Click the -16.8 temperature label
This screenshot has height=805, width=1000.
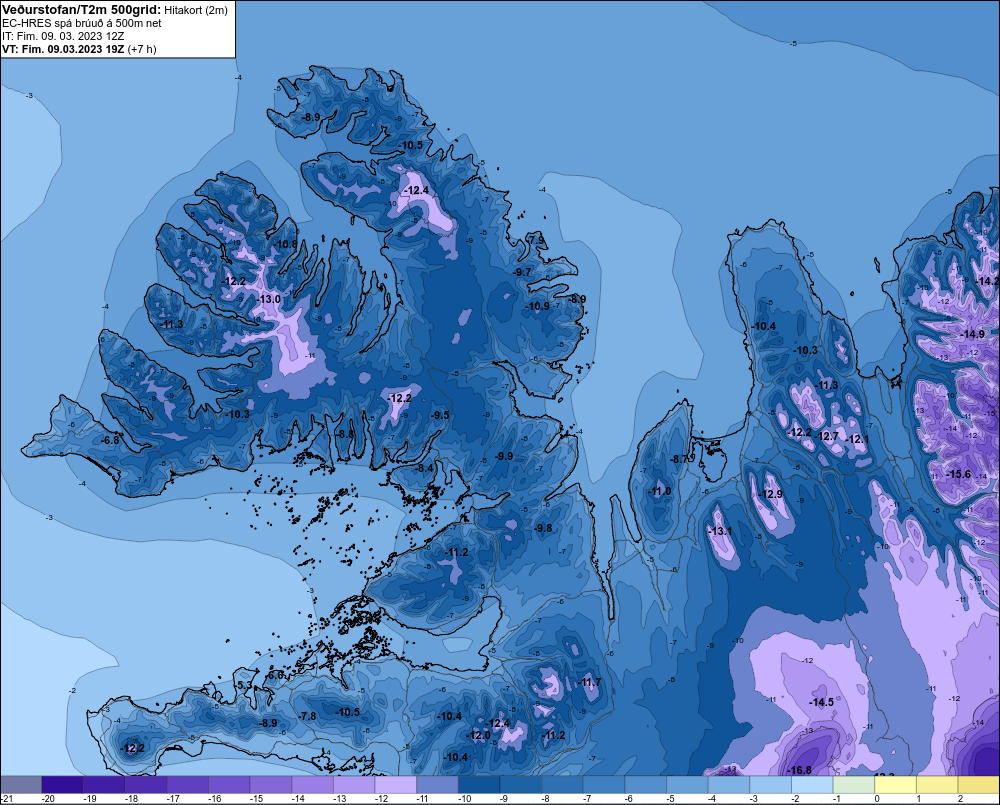[x=800, y=770]
